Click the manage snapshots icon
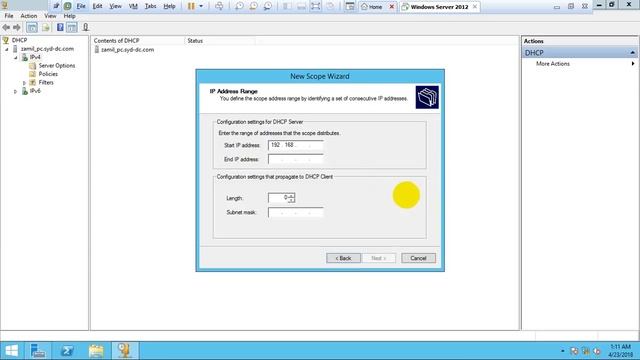640x360 pixels. 268,6
